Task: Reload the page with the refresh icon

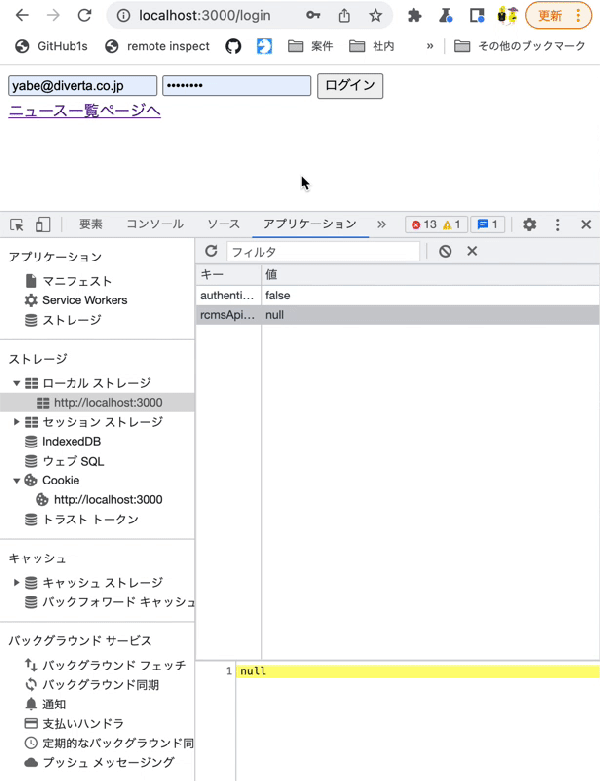Action: click(84, 16)
